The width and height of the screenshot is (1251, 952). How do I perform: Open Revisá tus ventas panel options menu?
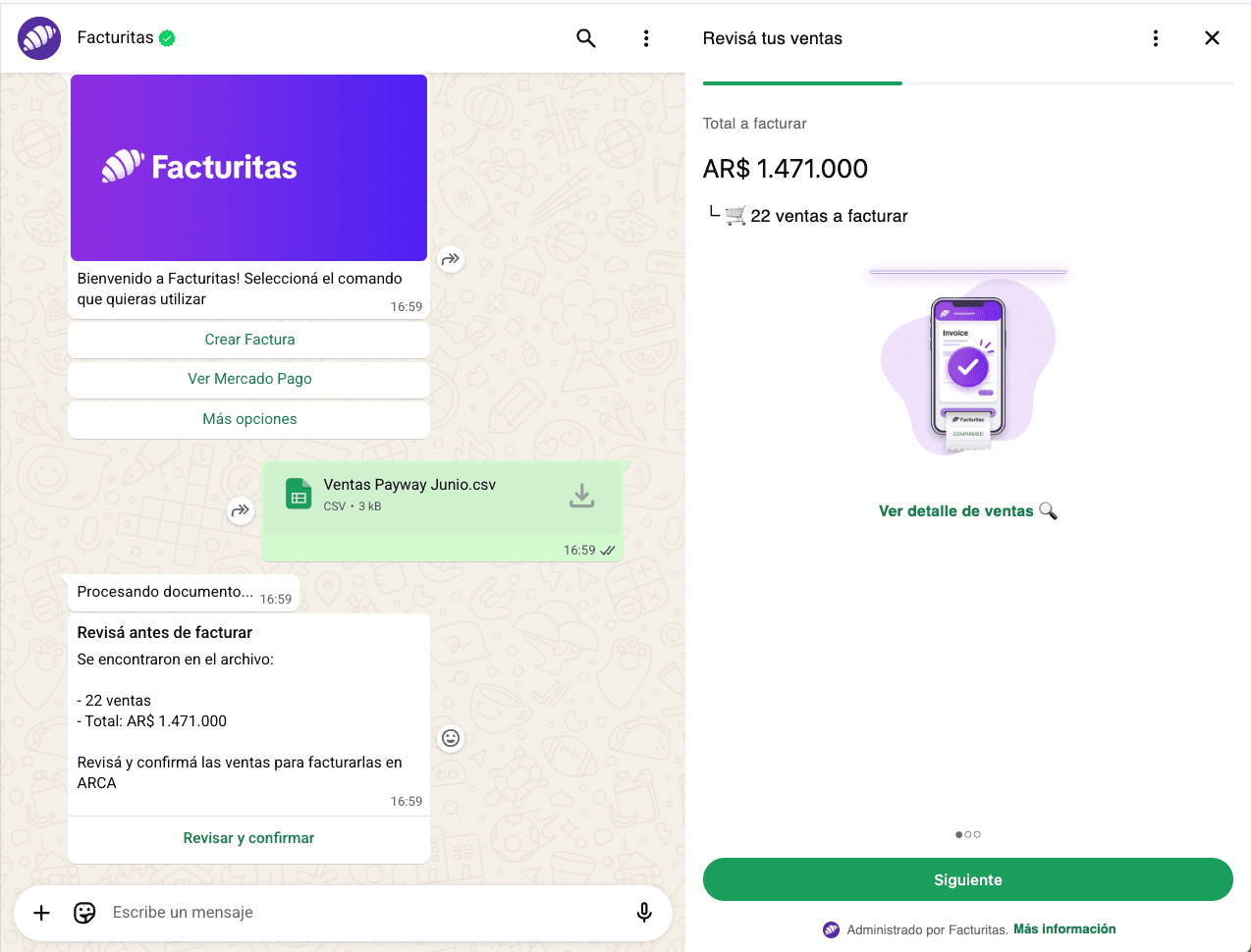point(1156,38)
